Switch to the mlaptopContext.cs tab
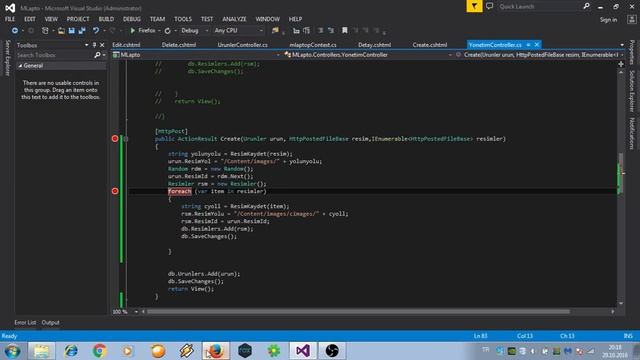Viewport: 640px width, 360px height. (x=313, y=45)
